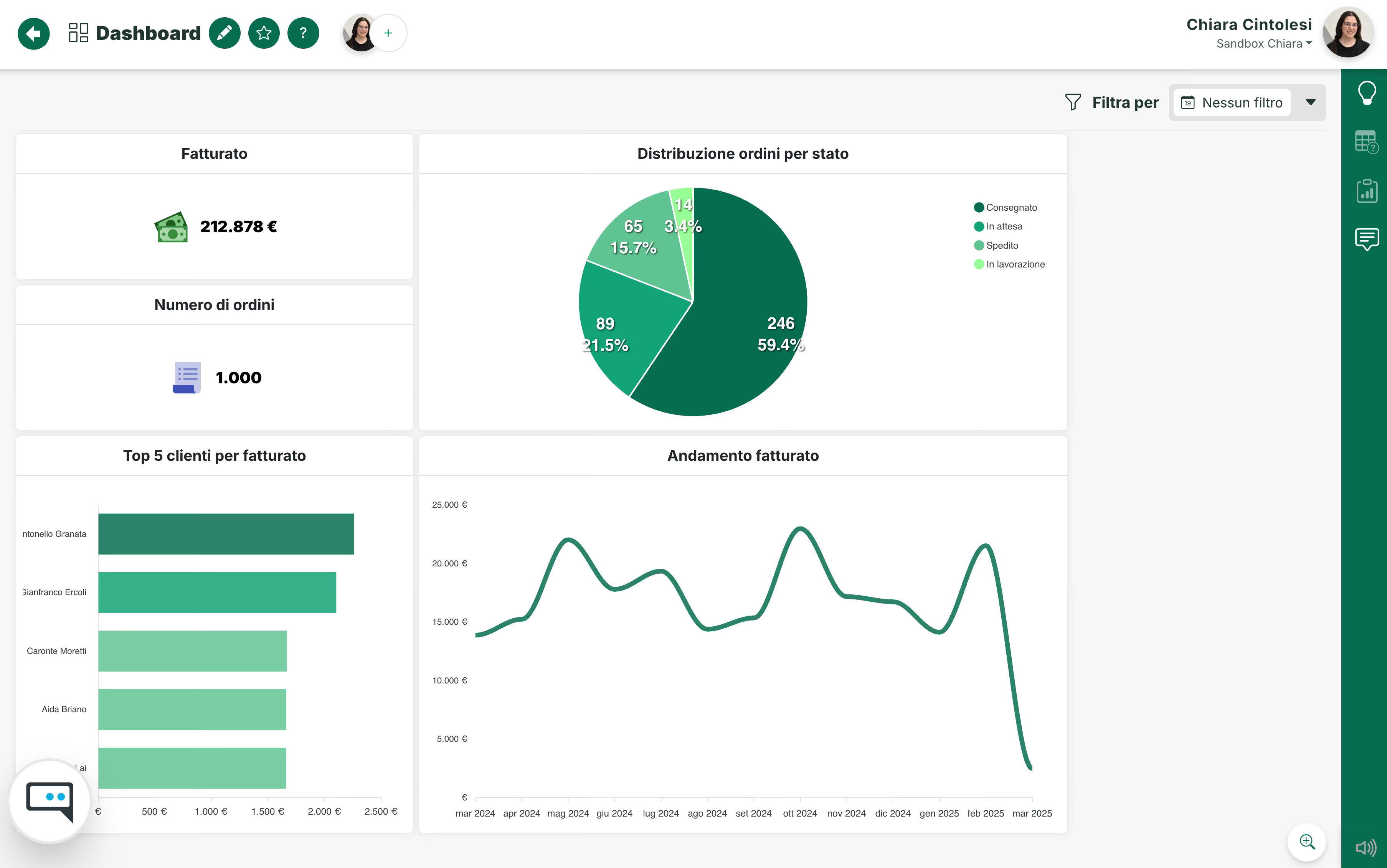Toggle Spedito legend entry
This screenshot has height=868, width=1387.
tap(1002, 245)
